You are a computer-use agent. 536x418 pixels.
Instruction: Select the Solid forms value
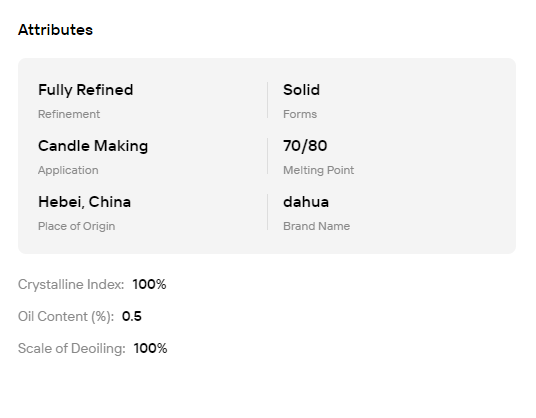301,90
